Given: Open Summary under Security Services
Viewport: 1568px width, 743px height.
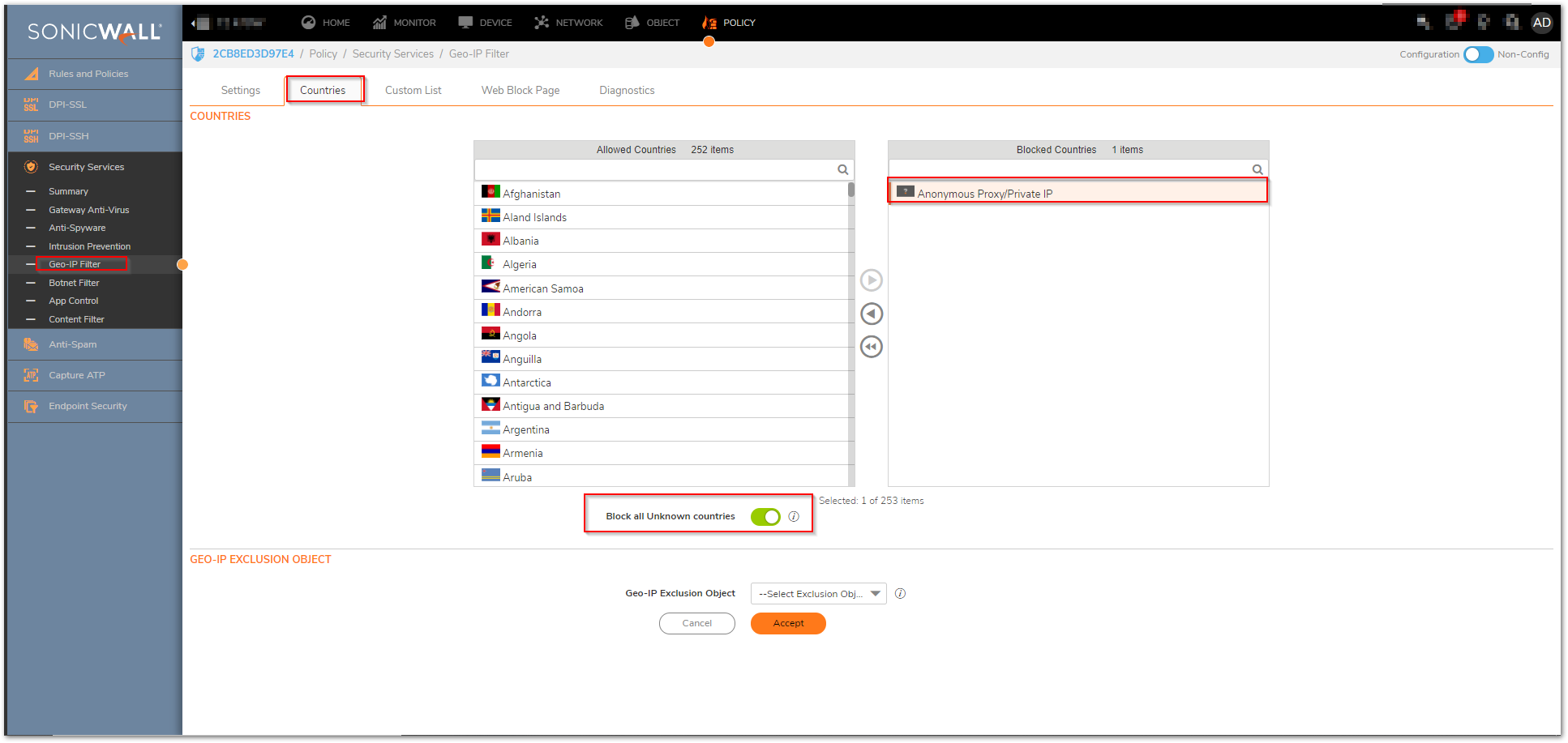Looking at the screenshot, I should pyautogui.click(x=68, y=191).
